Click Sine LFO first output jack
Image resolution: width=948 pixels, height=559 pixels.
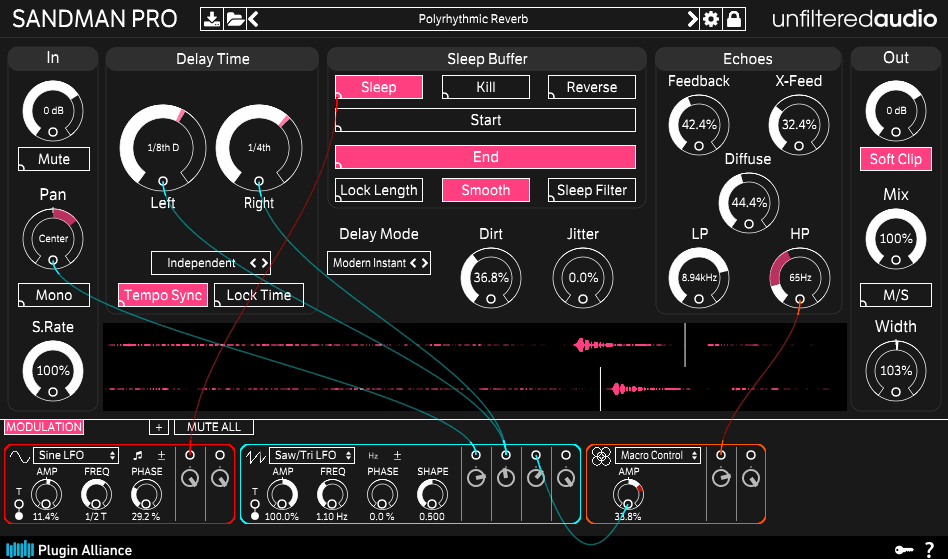tap(190, 455)
